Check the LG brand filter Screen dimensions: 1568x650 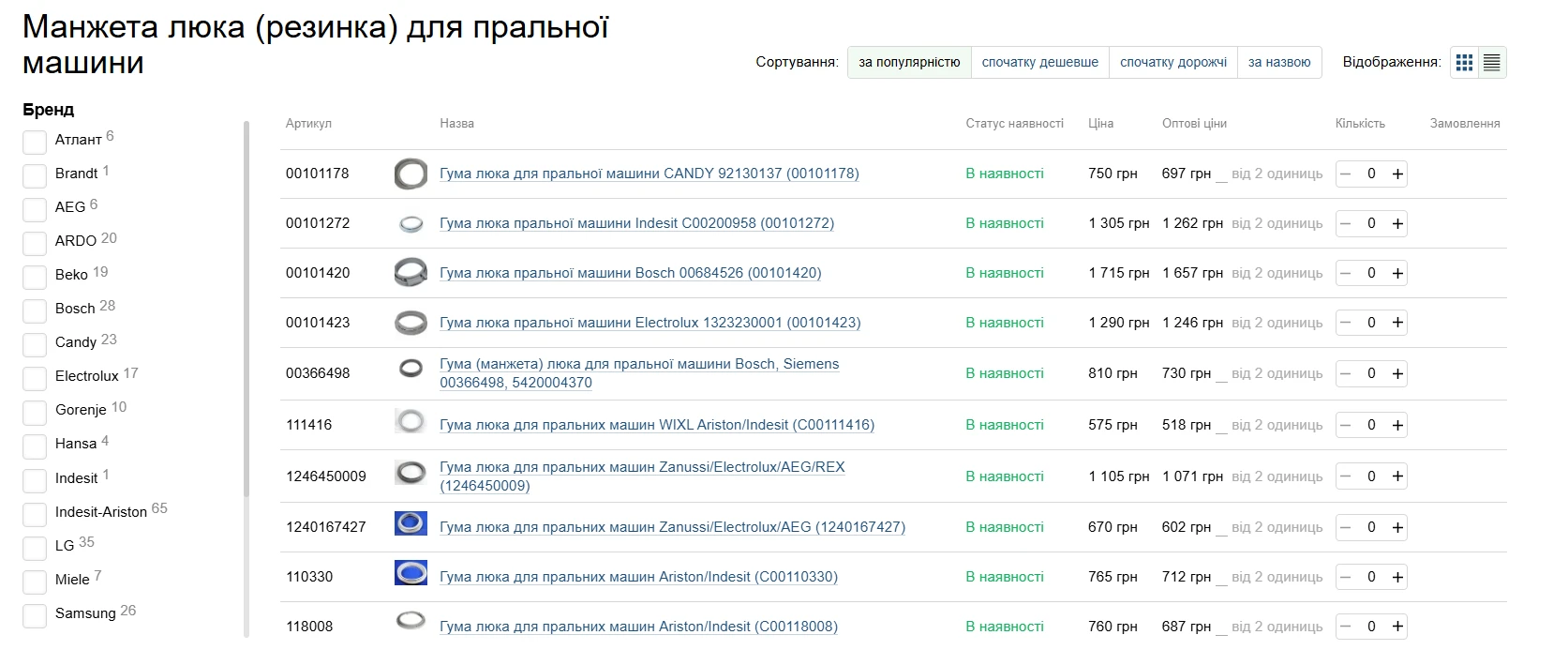pos(35,548)
